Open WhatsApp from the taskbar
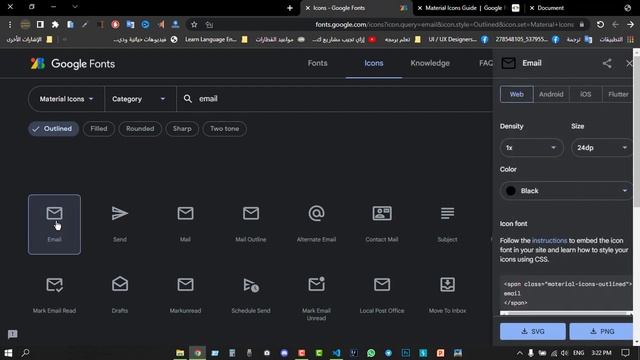The height and width of the screenshot is (360, 640). point(371,353)
